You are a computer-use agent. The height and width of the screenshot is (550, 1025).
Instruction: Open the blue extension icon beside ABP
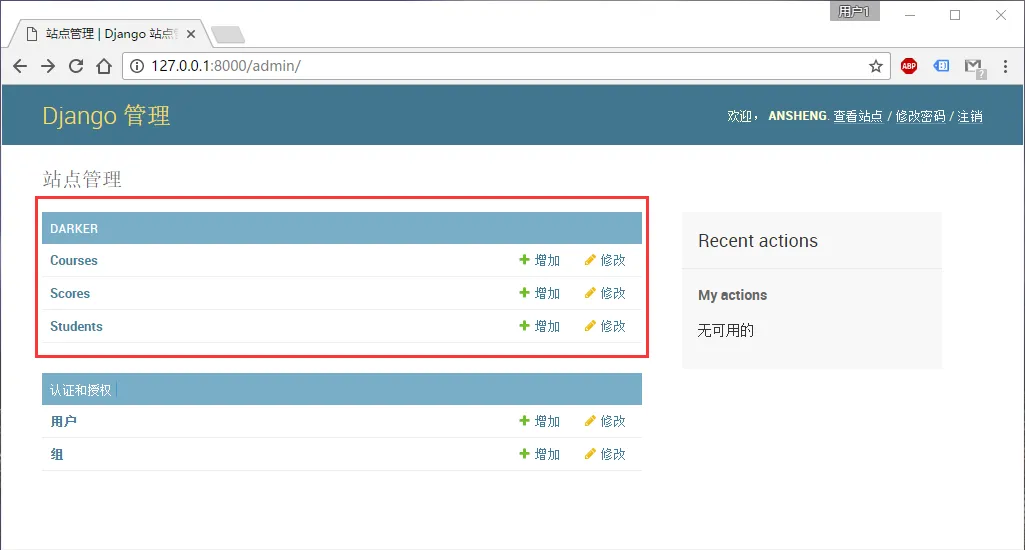pyautogui.click(x=941, y=66)
